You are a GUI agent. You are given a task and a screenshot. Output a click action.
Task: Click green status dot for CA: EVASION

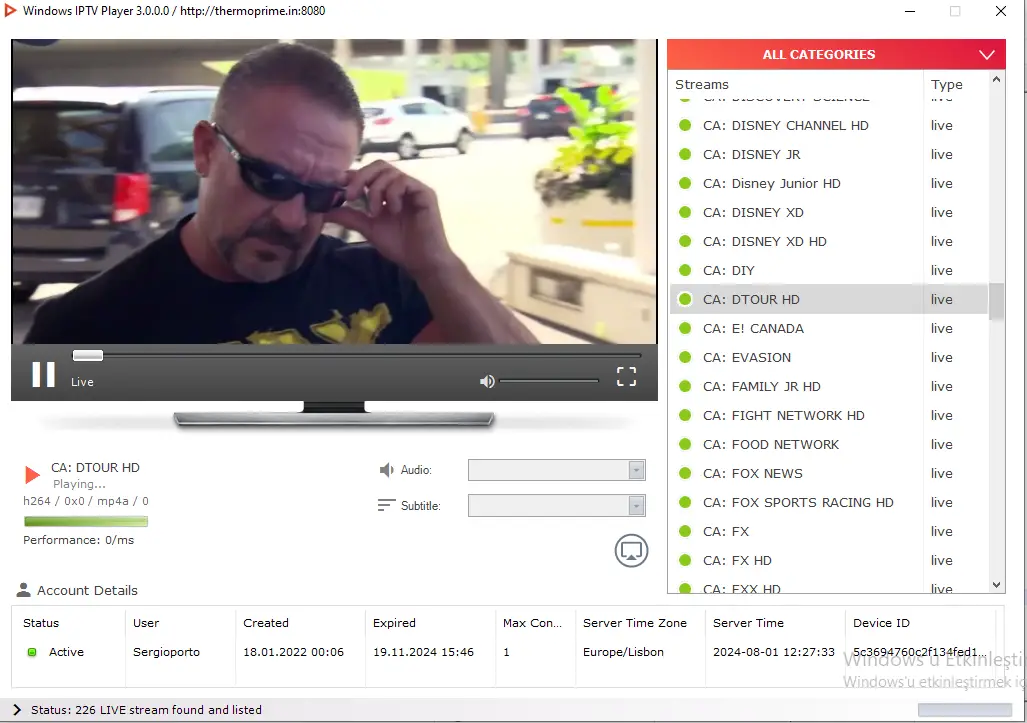pyautogui.click(x=685, y=357)
